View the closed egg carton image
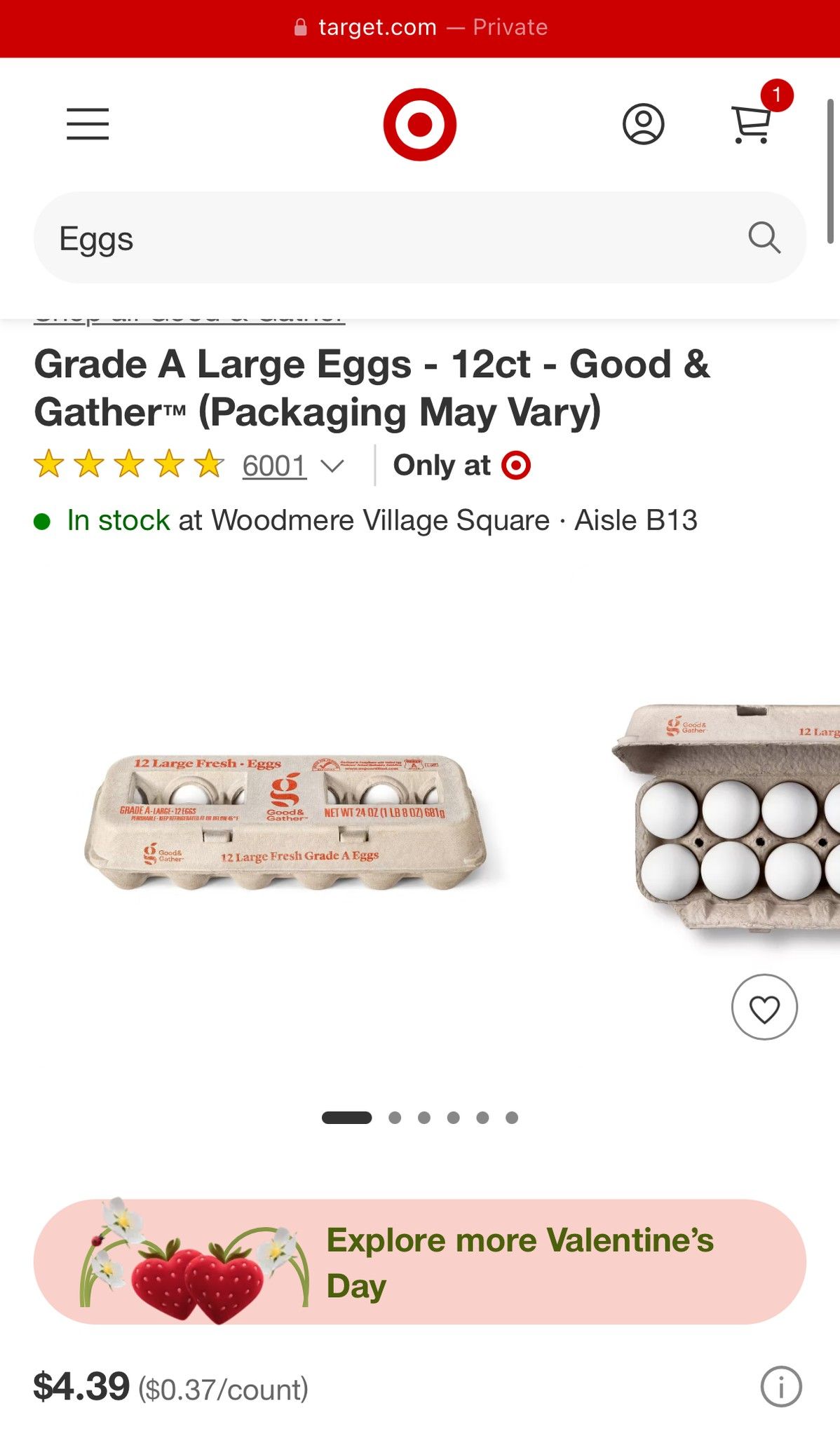Viewport: 840px width, 1436px height. tap(286, 822)
